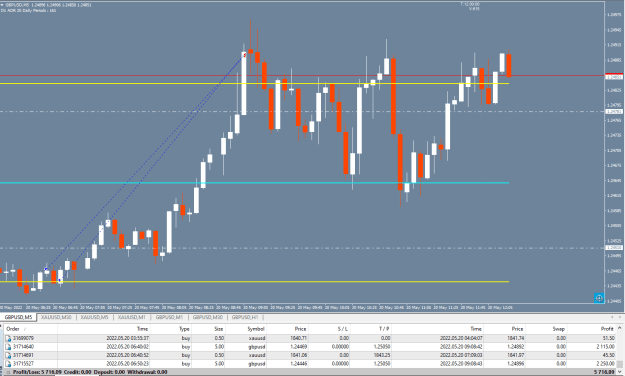This screenshot has width=625, height=376.
Task: Select order number 31715527
Action: pos(24,364)
